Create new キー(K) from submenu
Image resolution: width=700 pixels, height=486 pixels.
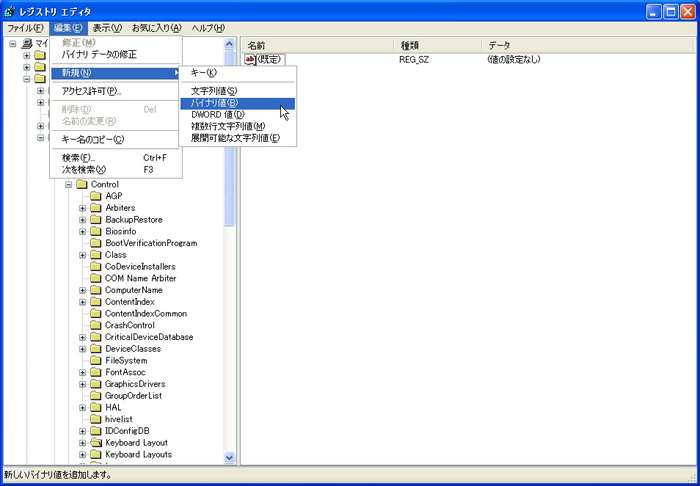[x=238, y=73]
